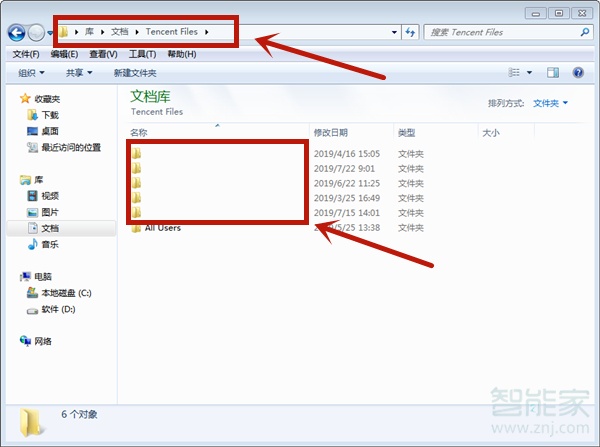Click the 视频 library icon
Screen dimensions: 600x447
[33, 196]
